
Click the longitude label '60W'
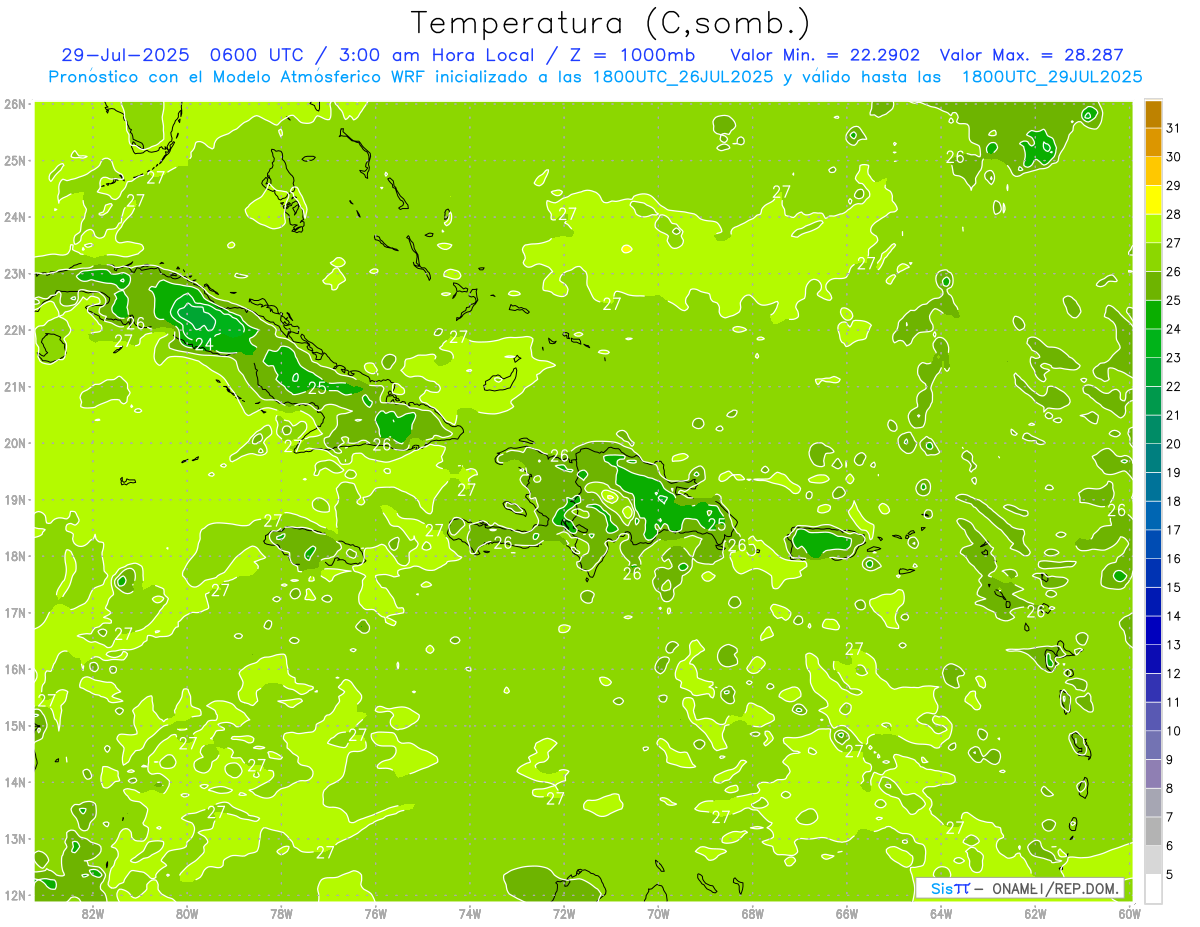pyautogui.click(x=1130, y=913)
